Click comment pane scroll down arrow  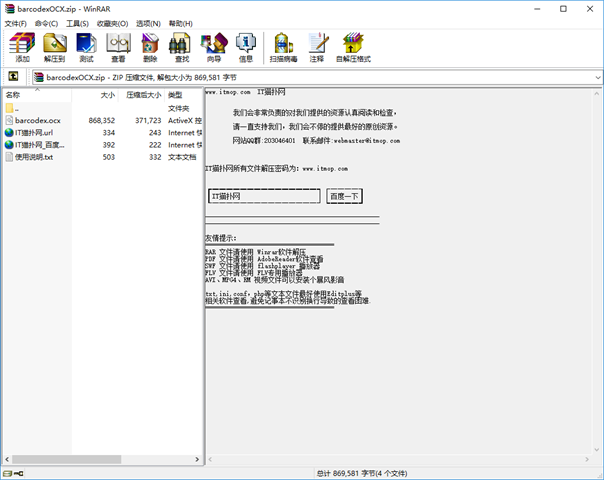(597, 450)
